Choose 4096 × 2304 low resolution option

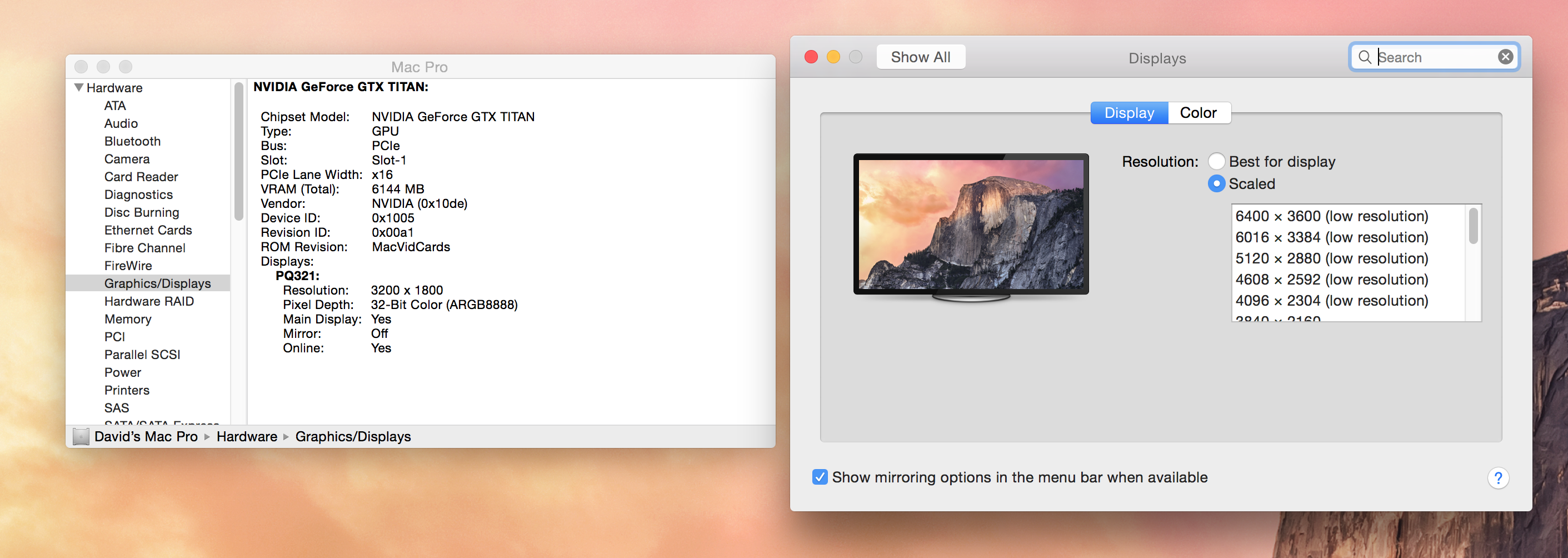[1331, 301]
